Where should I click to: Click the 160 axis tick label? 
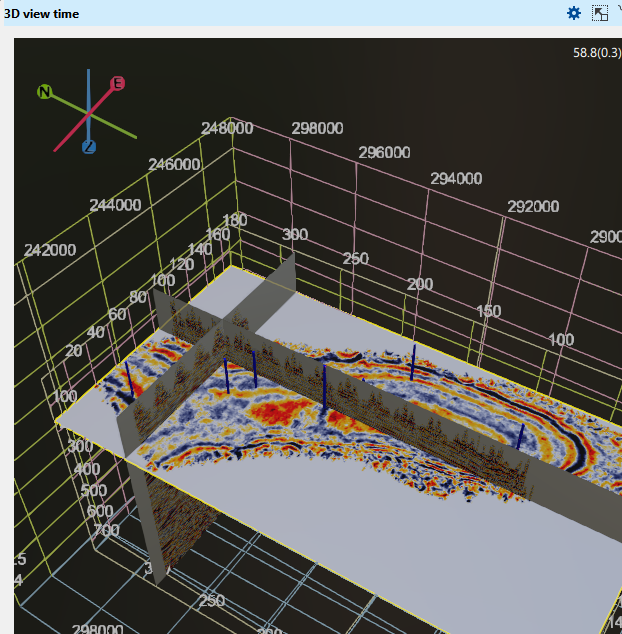[218, 234]
